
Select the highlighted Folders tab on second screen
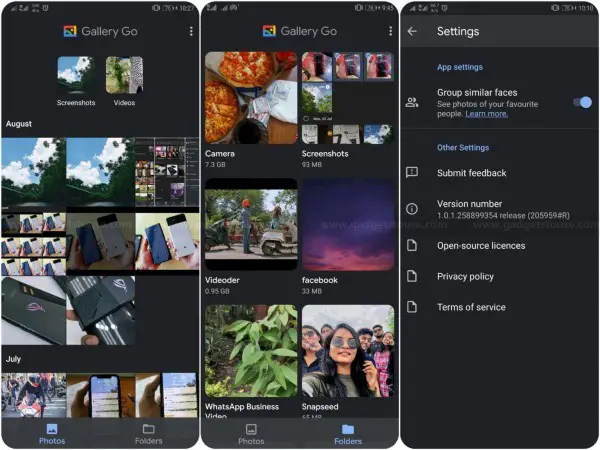pyautogui.click(x=348, y=434)
